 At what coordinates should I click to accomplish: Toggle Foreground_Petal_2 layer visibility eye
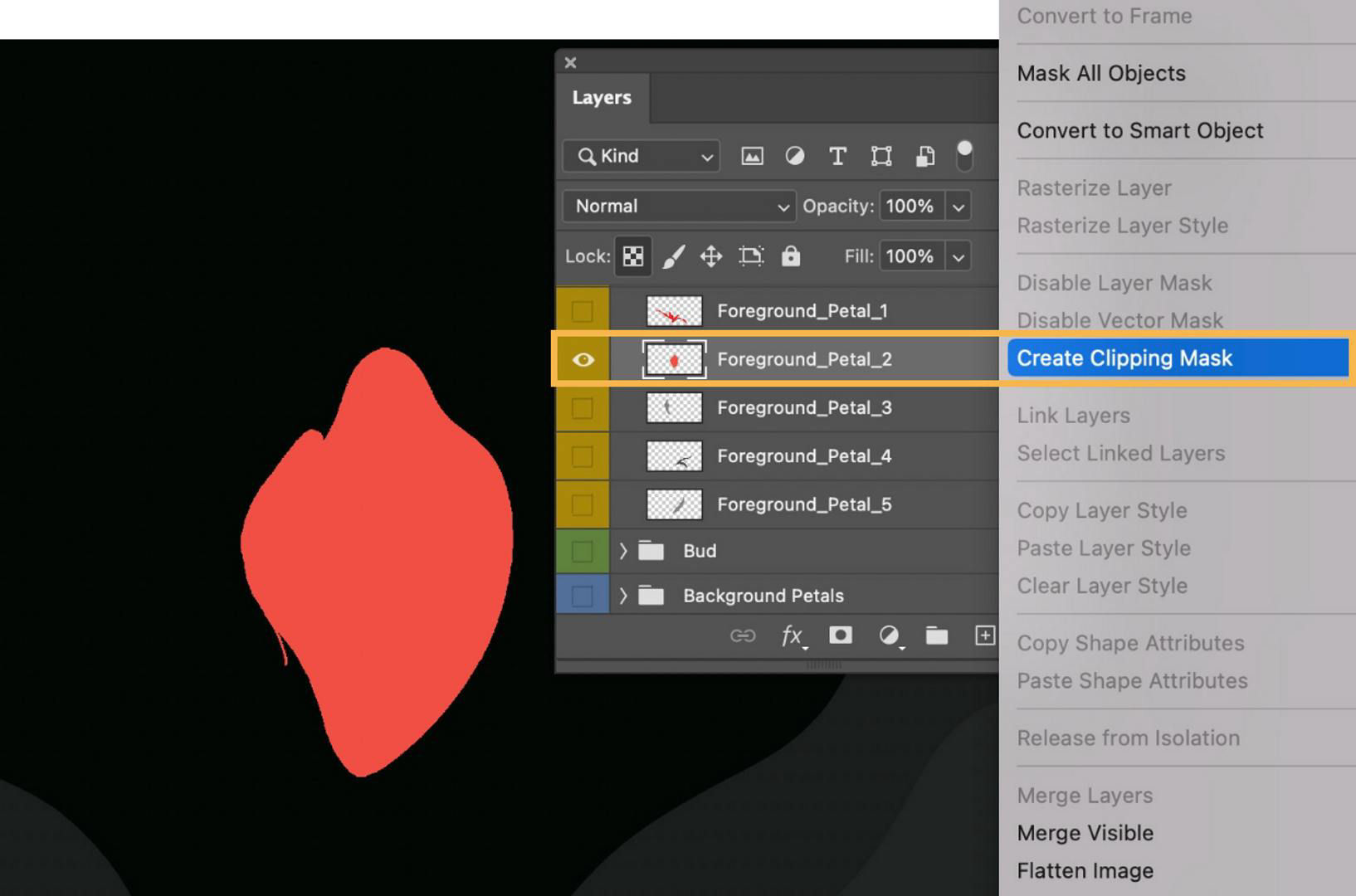click(583, 359)
